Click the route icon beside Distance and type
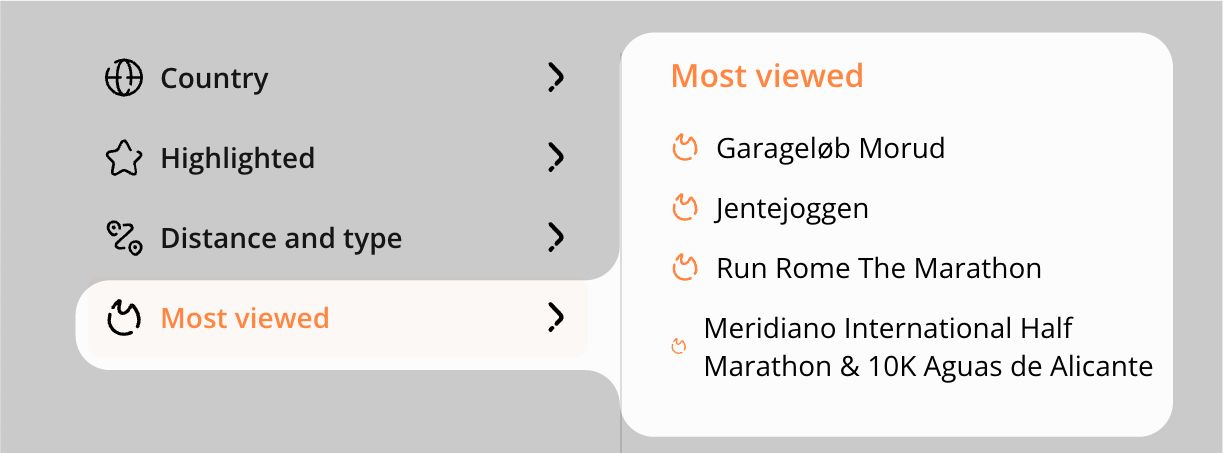The width and height of the screenshot is (1223, 453). [124, 238]
